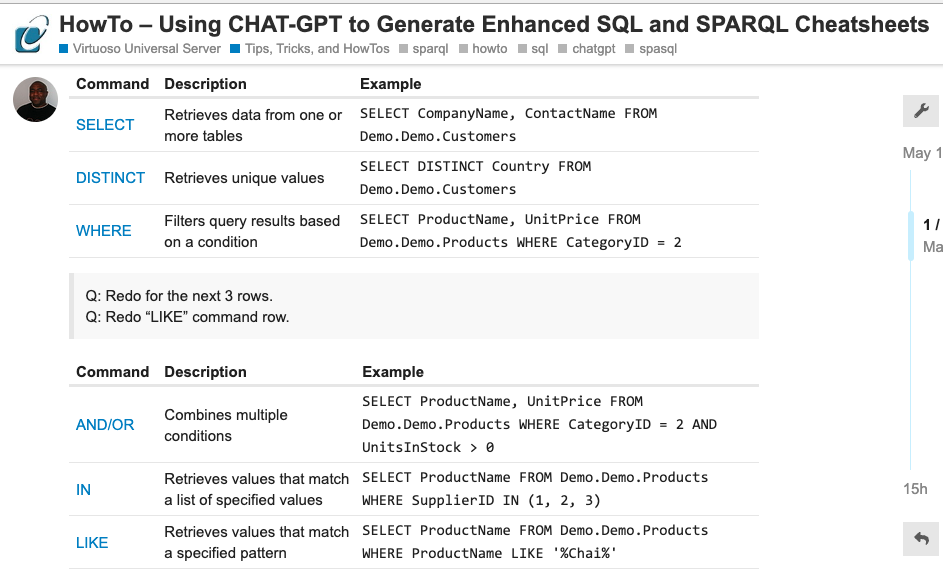Open the wrench admin actions icon
943x574 pixels.
(x=921, y=111)
